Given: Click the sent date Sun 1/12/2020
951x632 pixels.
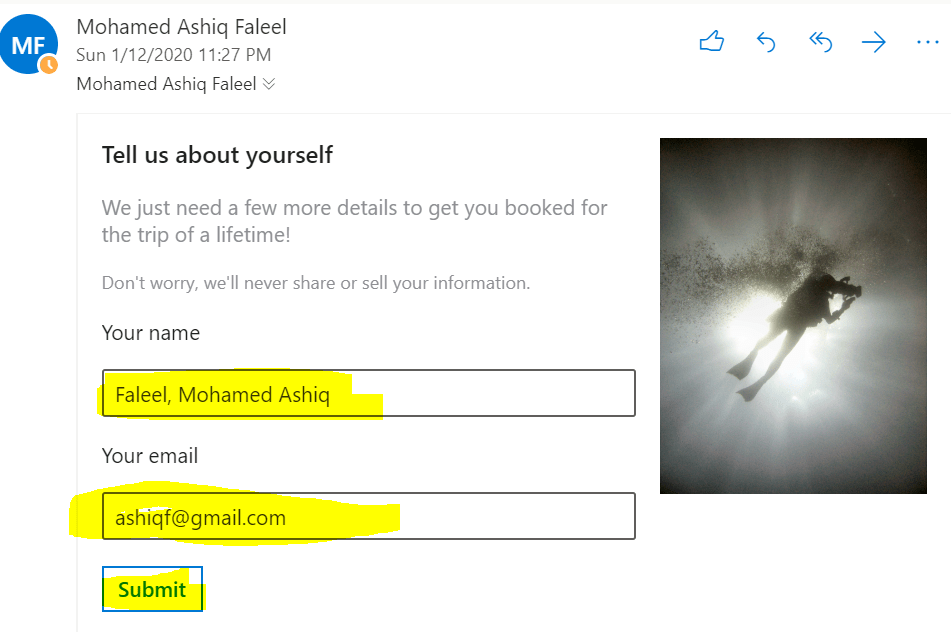Looking at the screenshot, I should click(x=173, y=55).
